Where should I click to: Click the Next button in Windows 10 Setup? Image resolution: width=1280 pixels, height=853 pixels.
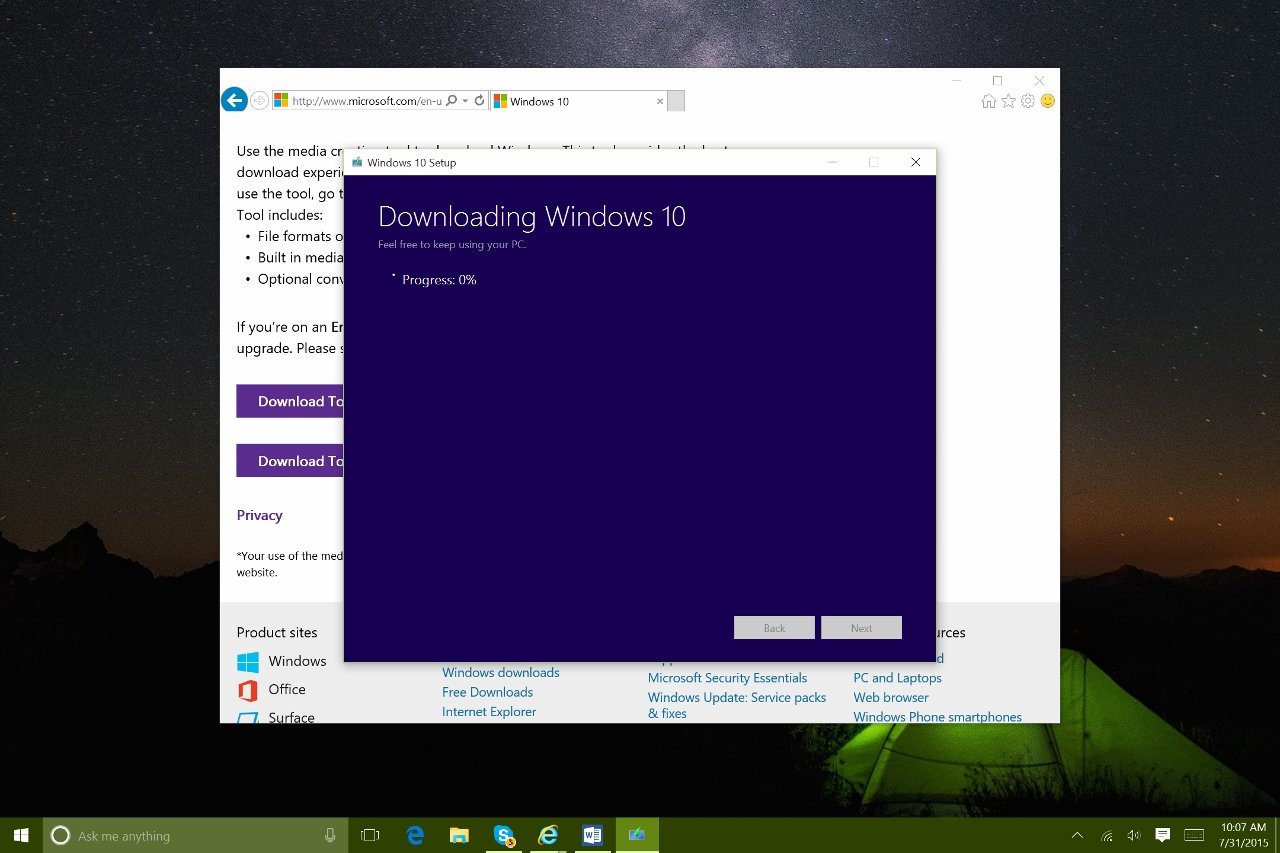pyautogui.click(x=861, y=628)
